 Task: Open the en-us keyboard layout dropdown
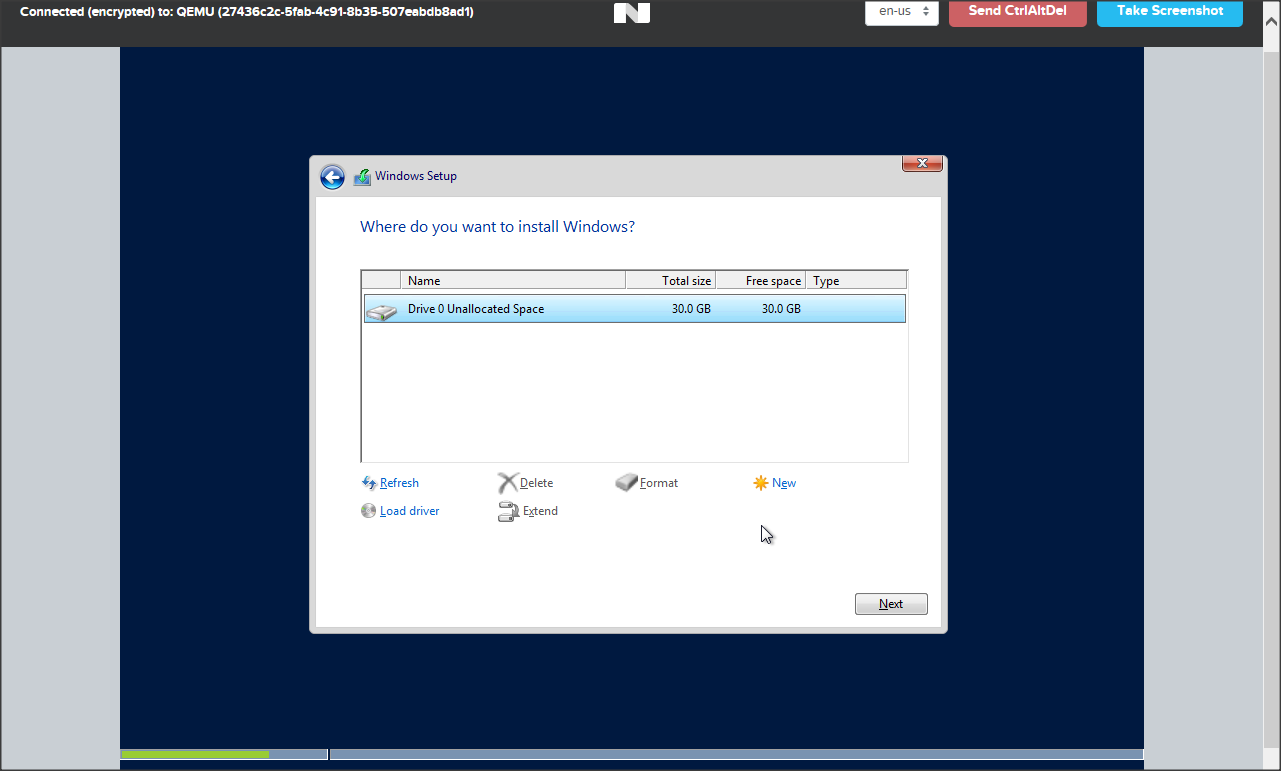tap(901, 12)
